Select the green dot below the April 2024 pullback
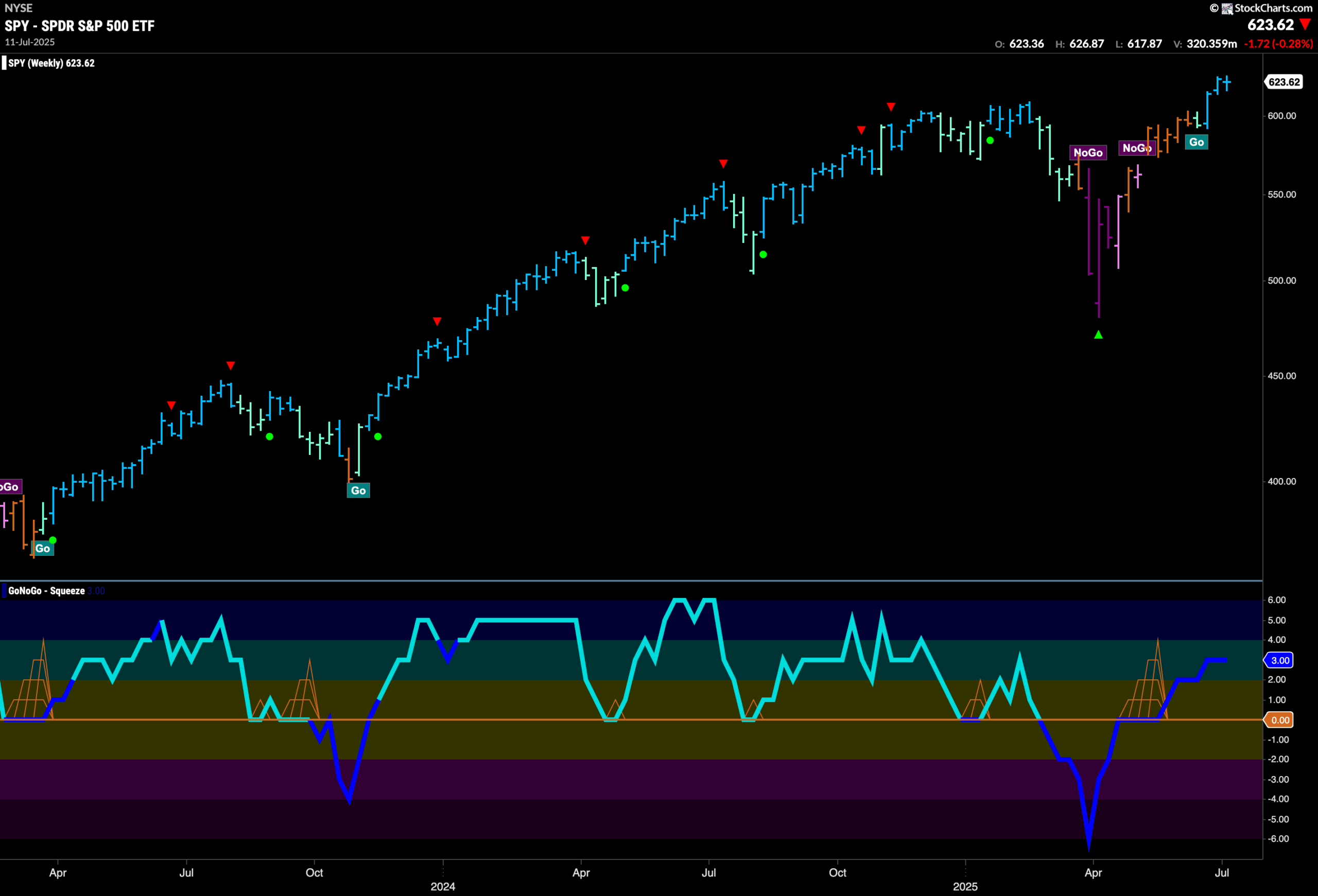 coord(625,288)
